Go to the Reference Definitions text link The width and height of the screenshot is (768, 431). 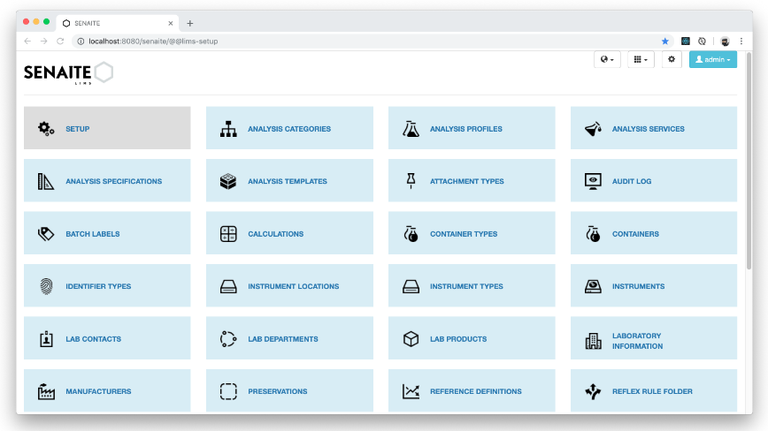476,391
